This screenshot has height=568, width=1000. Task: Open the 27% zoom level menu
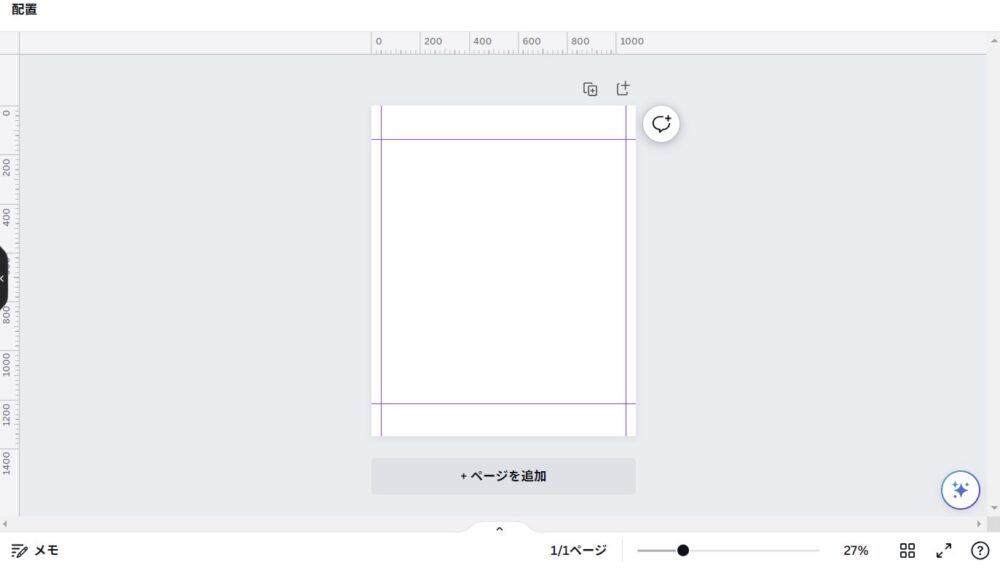(855, 550)
